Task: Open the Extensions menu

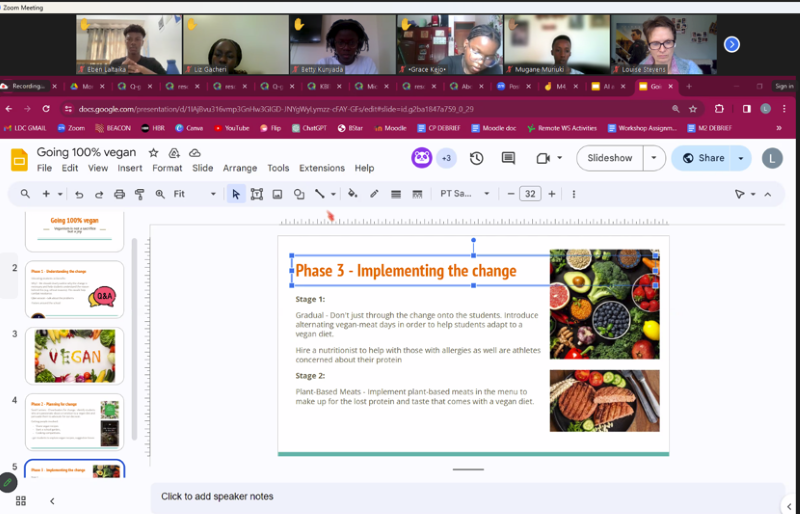Action: [321, 168]
